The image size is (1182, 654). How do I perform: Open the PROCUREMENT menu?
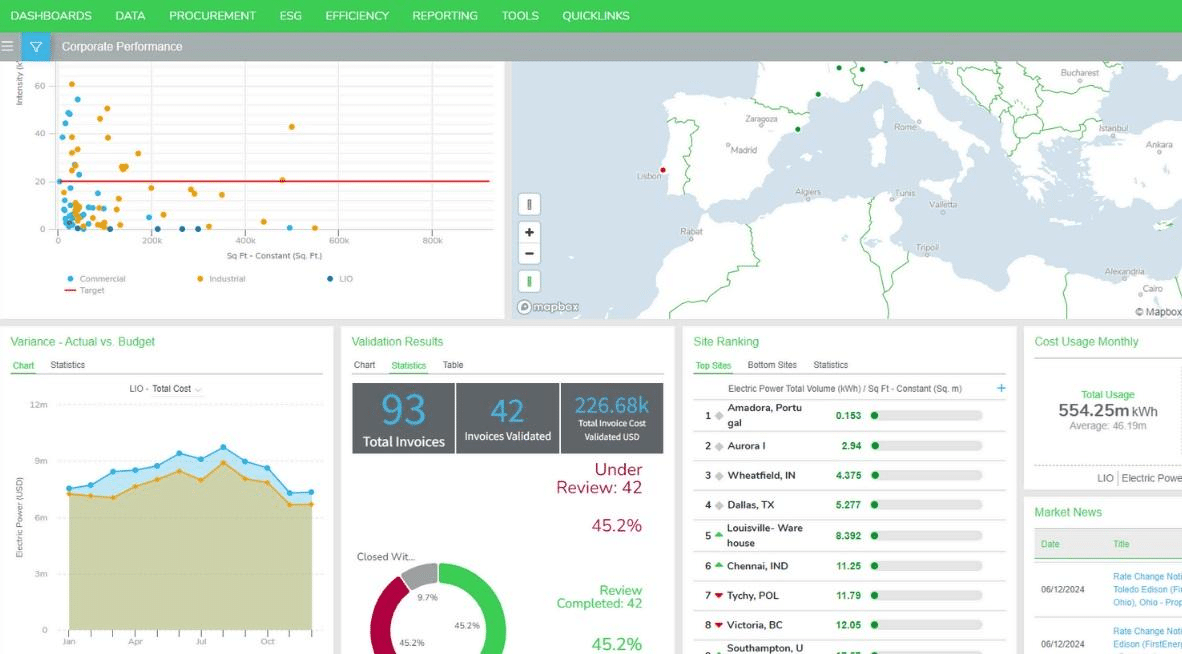212,16
